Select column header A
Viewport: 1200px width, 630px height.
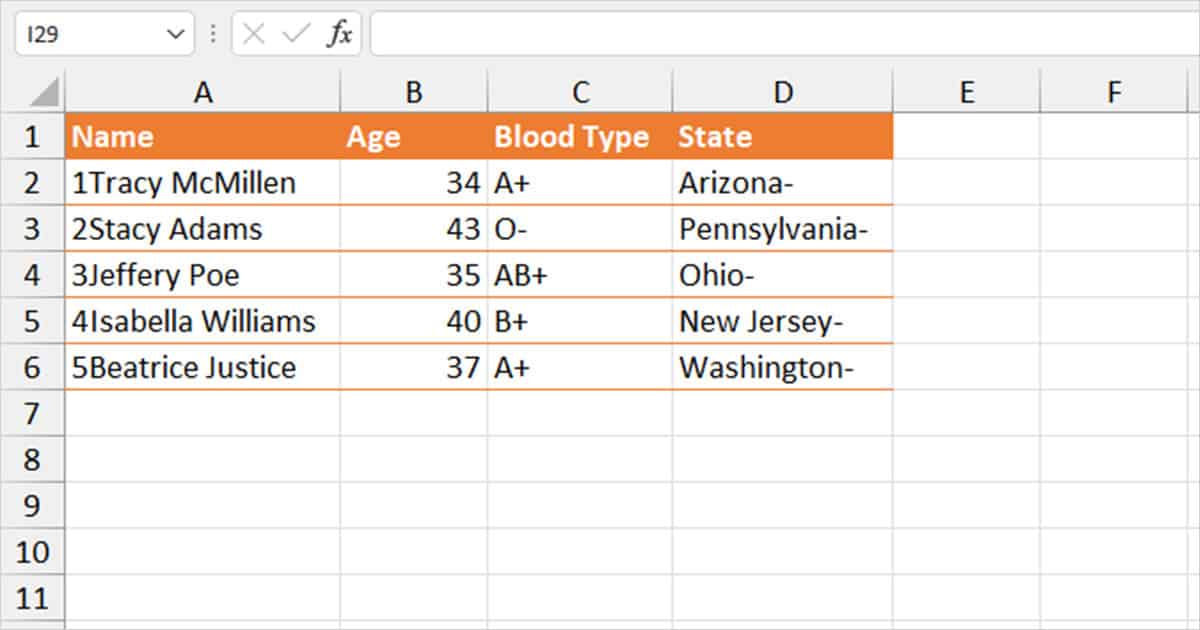tap(203, 90)
